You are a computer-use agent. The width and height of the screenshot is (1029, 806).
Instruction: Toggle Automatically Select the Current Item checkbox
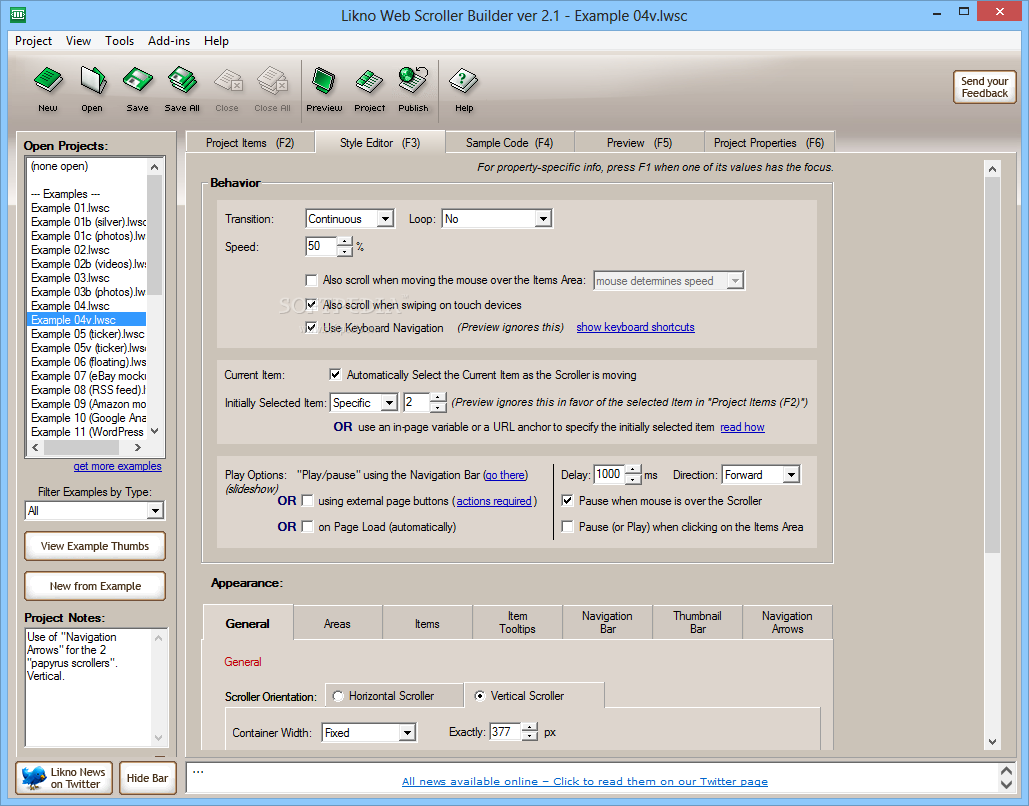coord(335,375)
